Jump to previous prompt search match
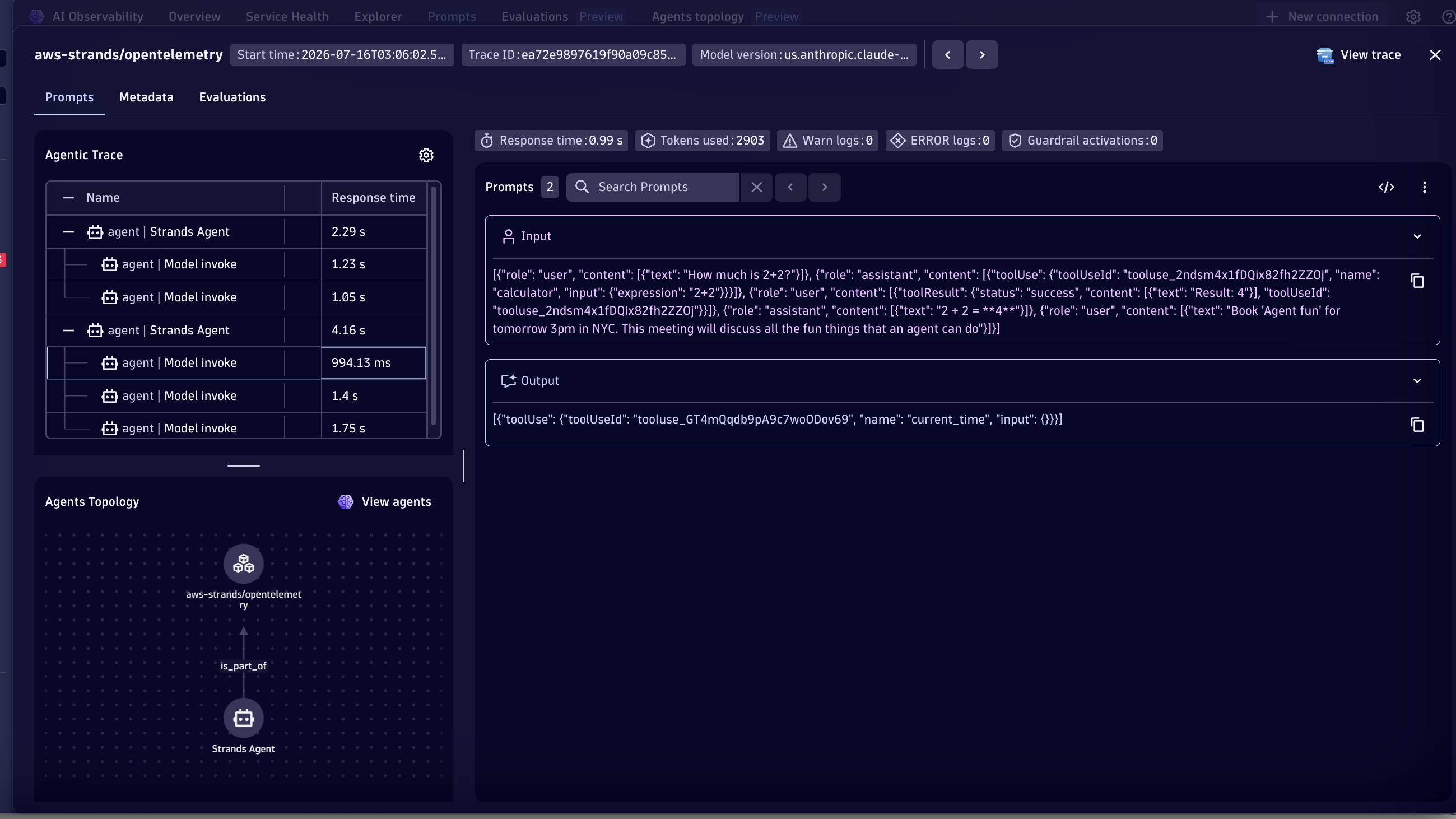 tap(790, 187)
